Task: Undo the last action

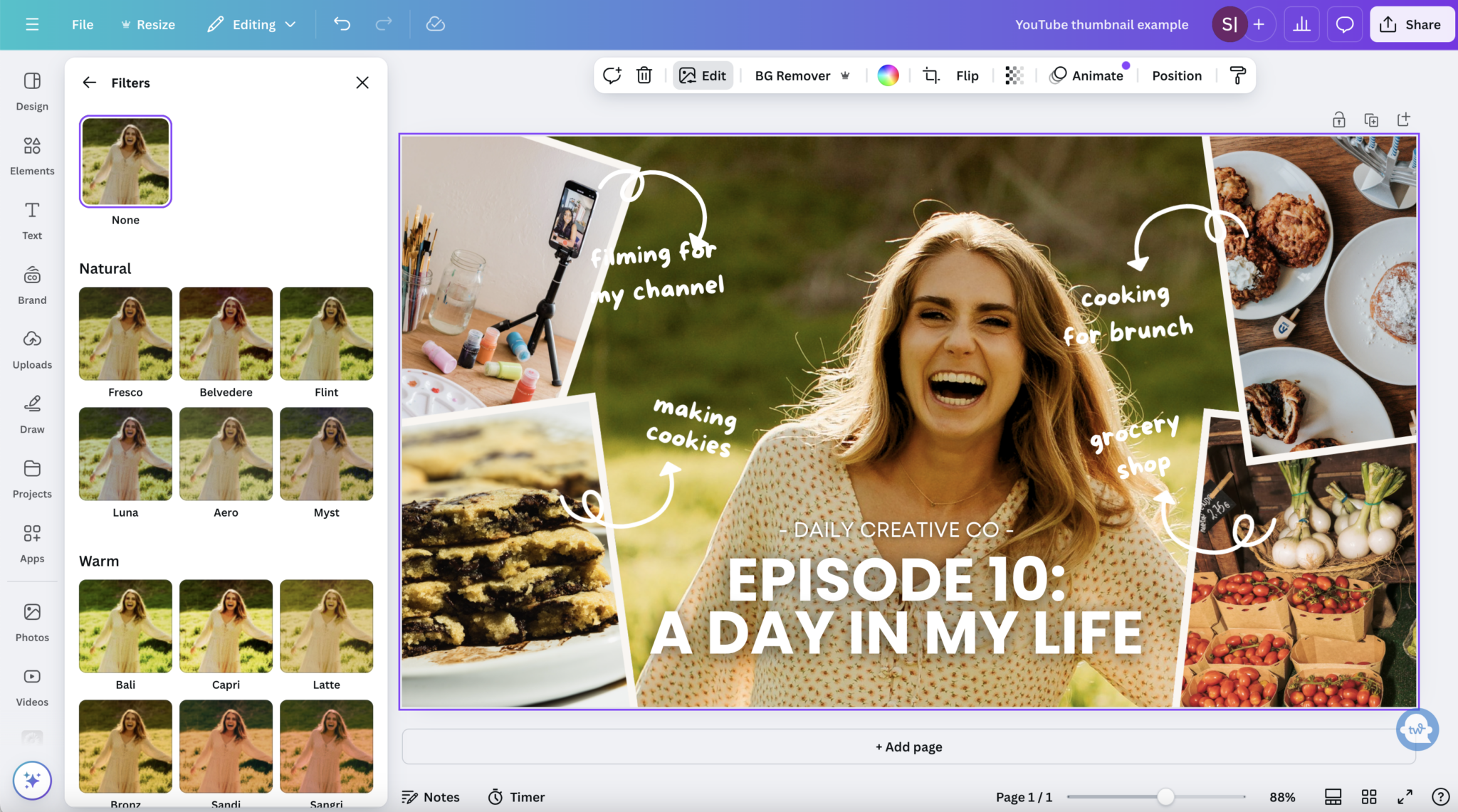Action: point(342,24)
